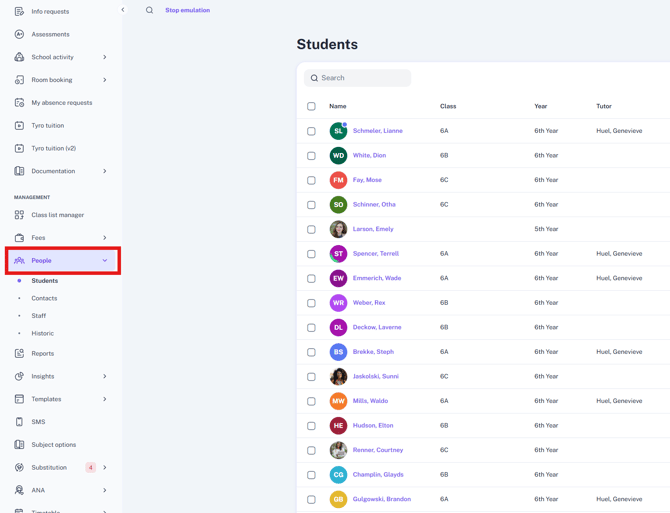Click the Room booking icon
Screen dimensions: 670x513
pos(19,80)
